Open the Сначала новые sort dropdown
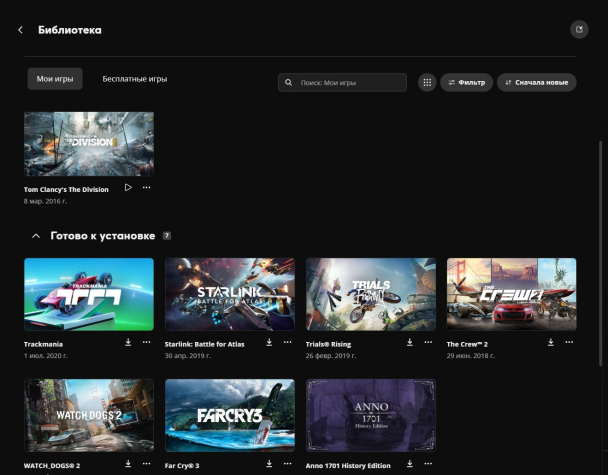 coord(537,82)
